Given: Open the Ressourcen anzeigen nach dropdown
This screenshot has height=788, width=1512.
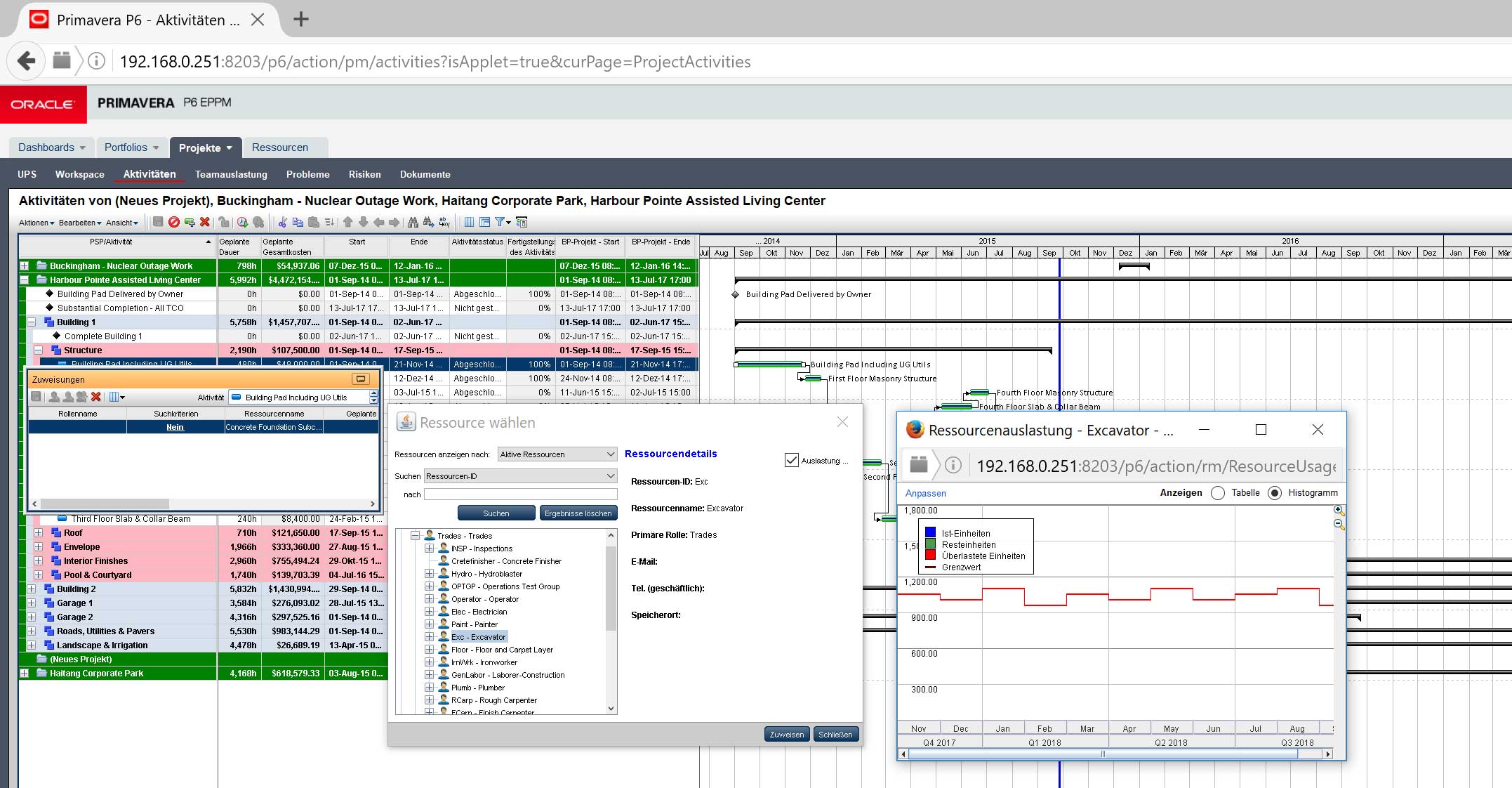Looking at the screenshot, I should 557,454.
